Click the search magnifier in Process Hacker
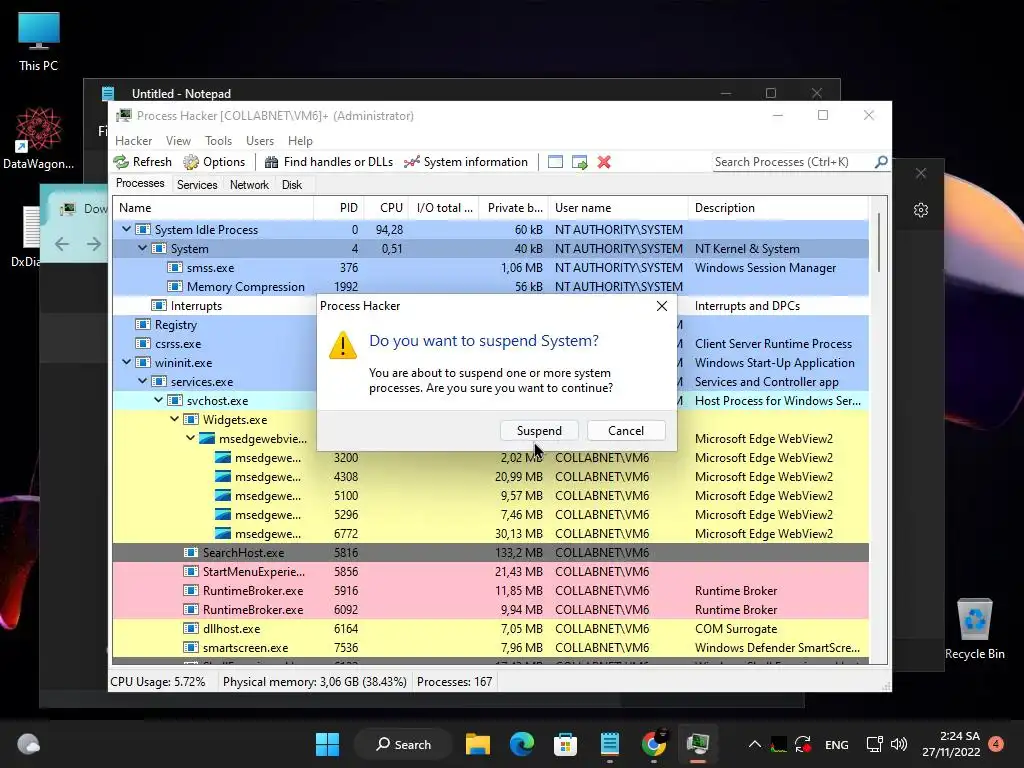 coord(881,161)
